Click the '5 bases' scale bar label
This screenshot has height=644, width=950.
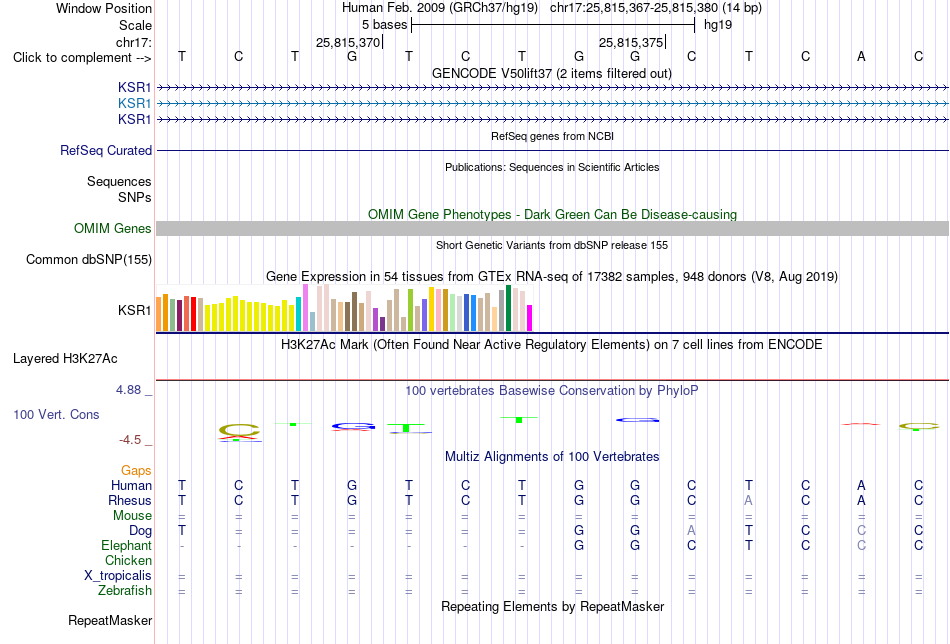pos(385,25)
